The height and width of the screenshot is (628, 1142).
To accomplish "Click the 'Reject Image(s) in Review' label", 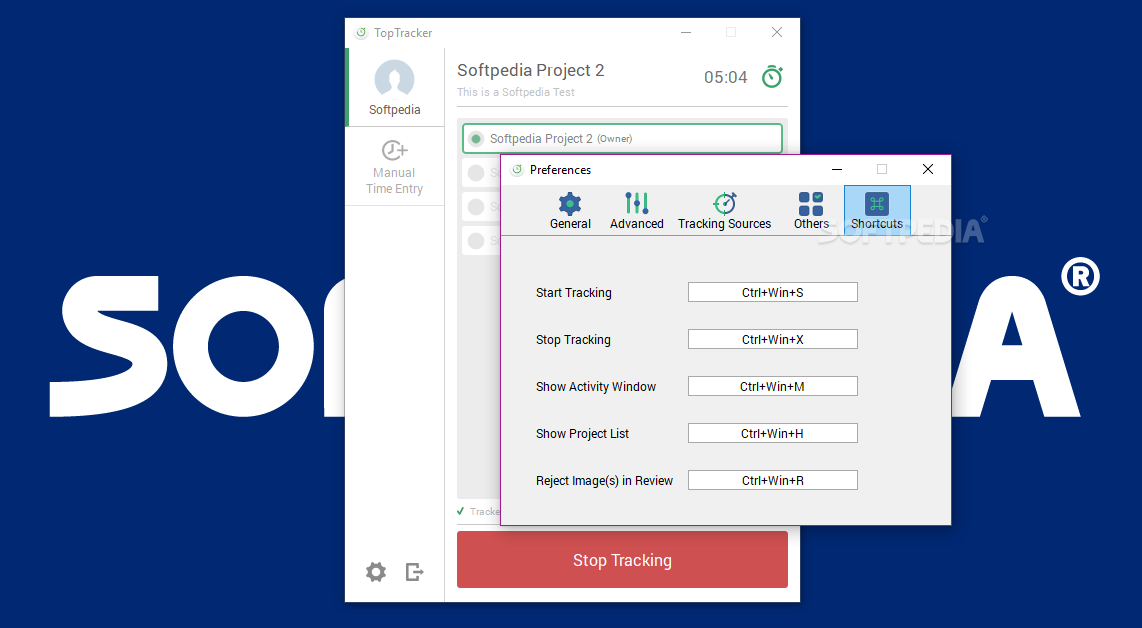I will point(604,481).
